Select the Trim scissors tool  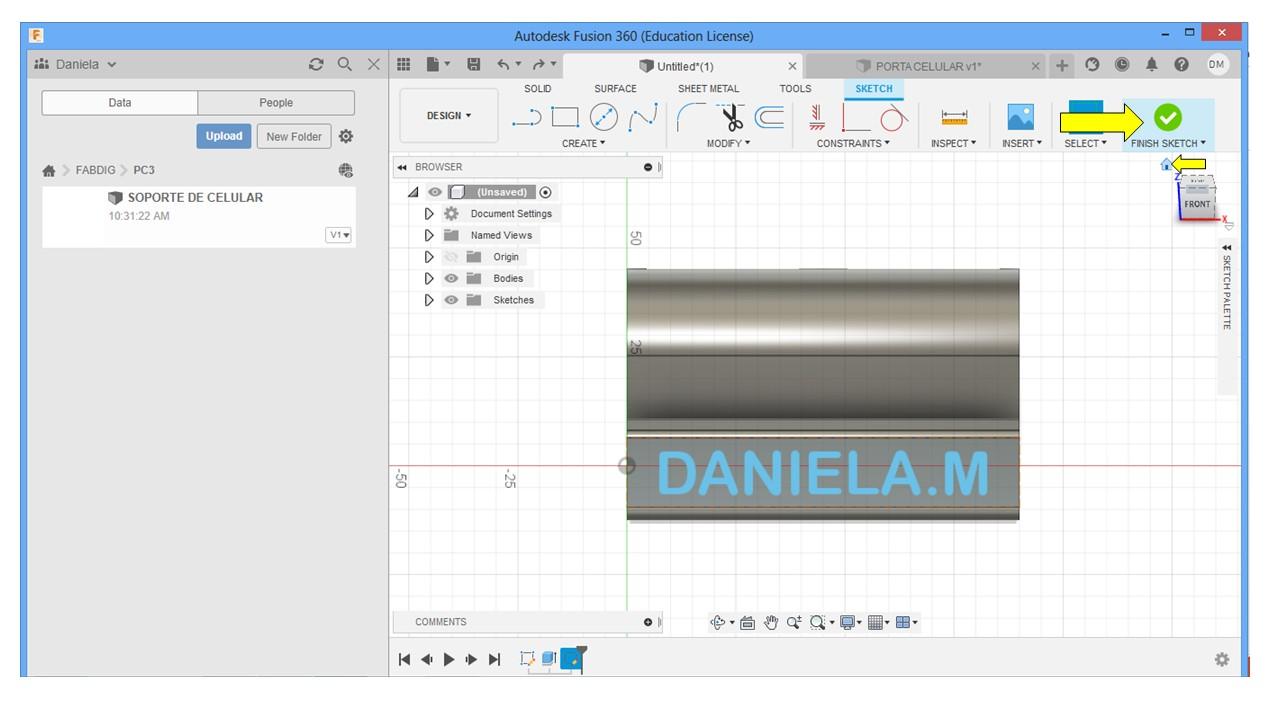click(733, 118)
